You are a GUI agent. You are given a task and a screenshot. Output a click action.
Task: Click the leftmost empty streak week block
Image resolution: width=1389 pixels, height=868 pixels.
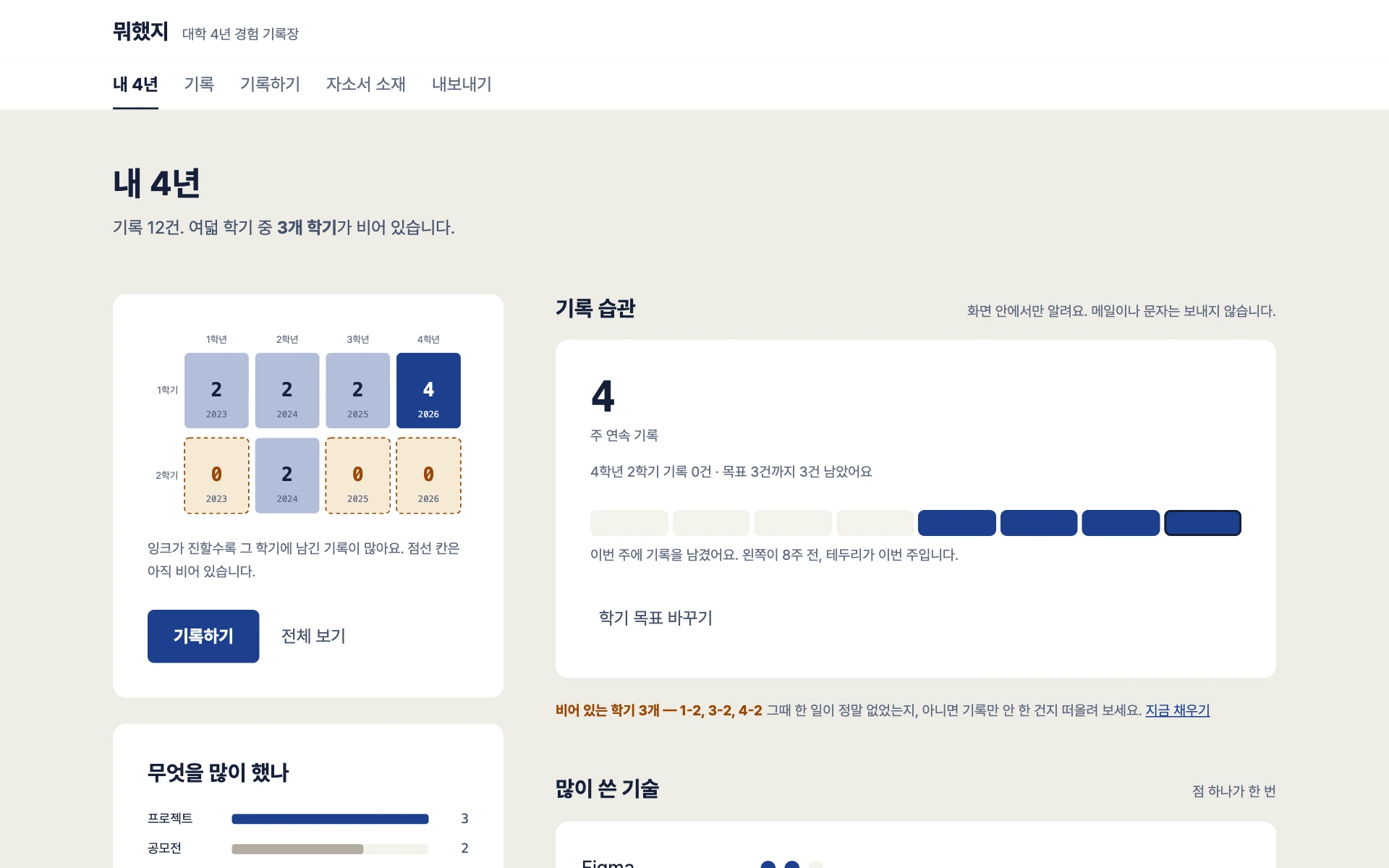(x=629, y=523)
